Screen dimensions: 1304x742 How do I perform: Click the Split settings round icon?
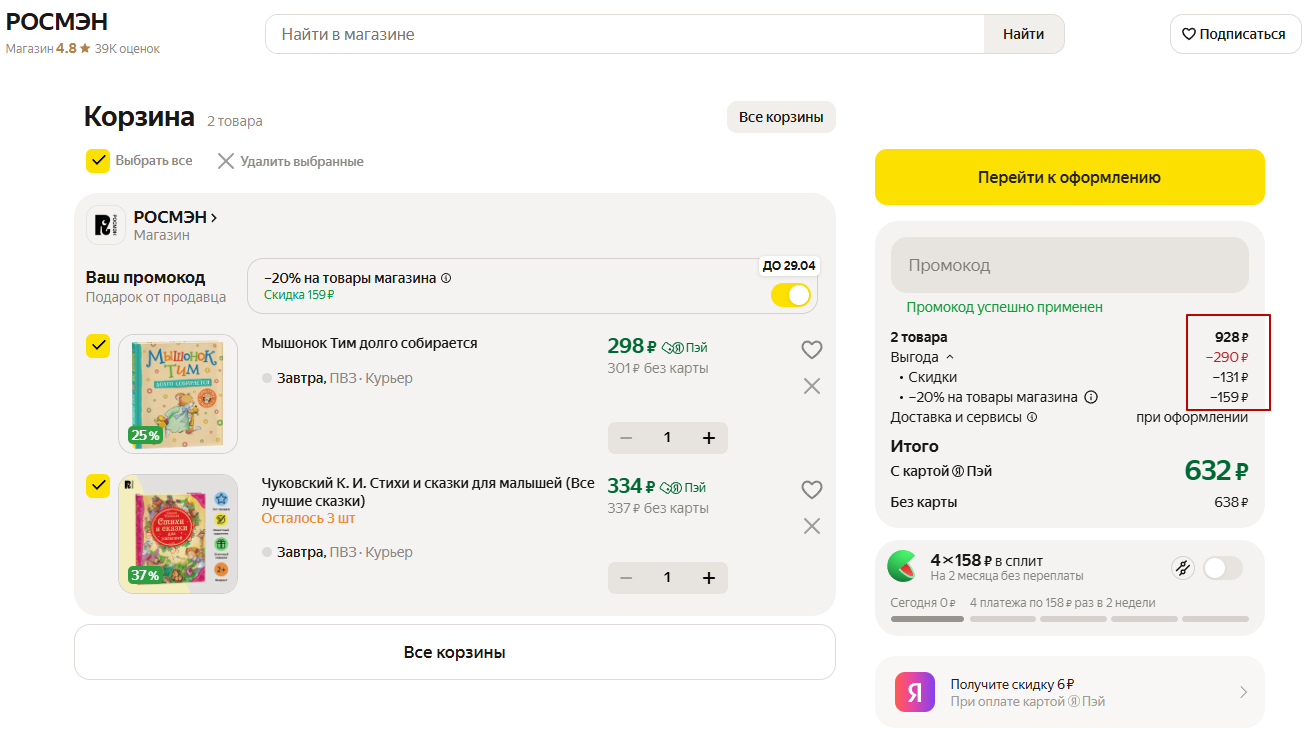(1183, 568)
